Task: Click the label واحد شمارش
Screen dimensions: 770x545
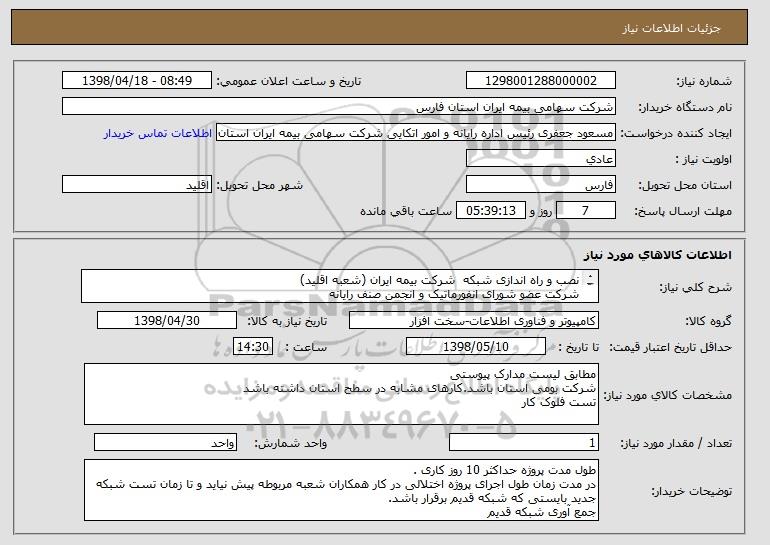Action: [x=291, y=443]
